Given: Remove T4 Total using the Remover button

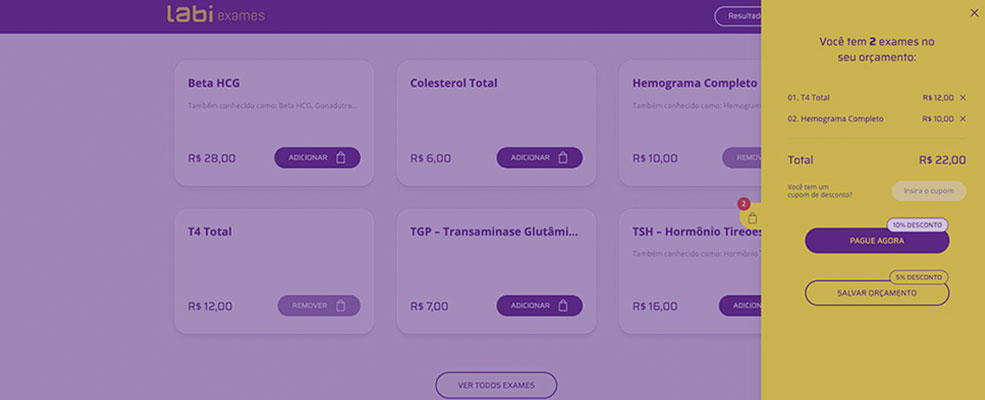Looking at the screenshot, I should pos(319,306).
